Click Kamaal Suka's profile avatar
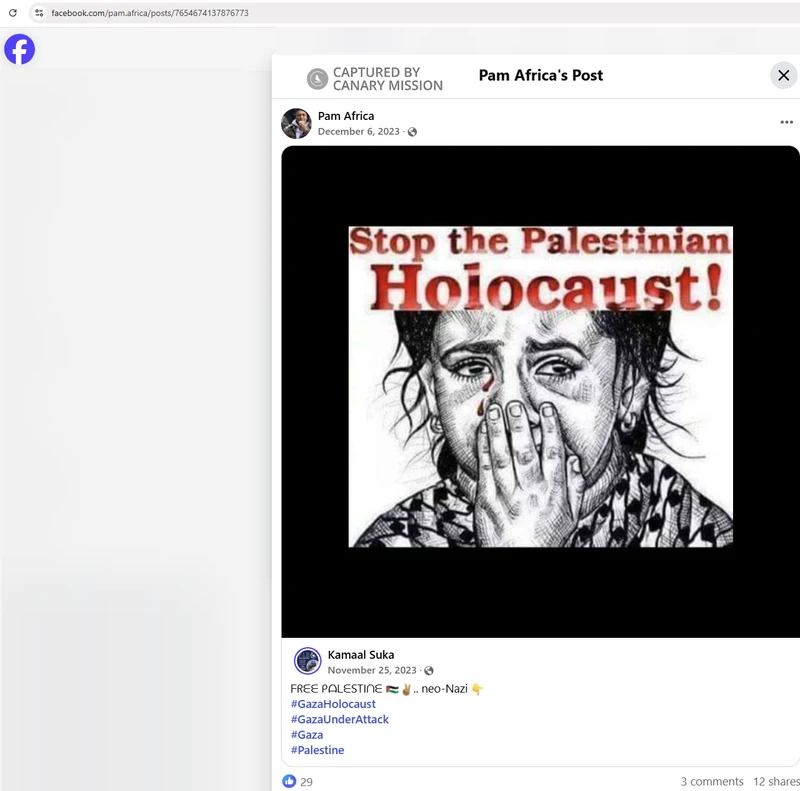Image resolution: width=800 pixels, height=791 pixels. click(x=307, y=661)
